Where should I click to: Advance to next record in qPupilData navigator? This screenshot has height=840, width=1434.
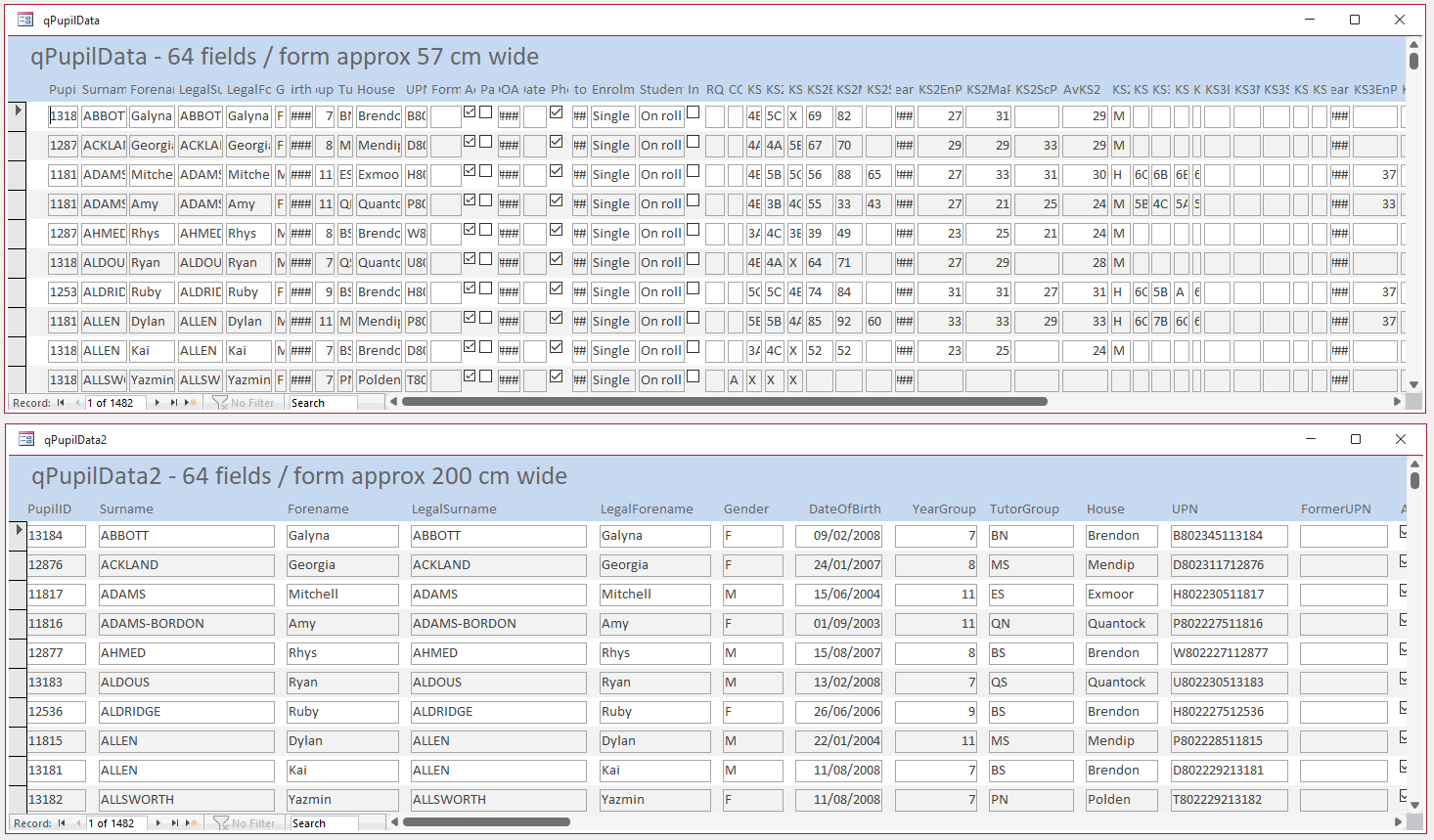pos(157,403)
